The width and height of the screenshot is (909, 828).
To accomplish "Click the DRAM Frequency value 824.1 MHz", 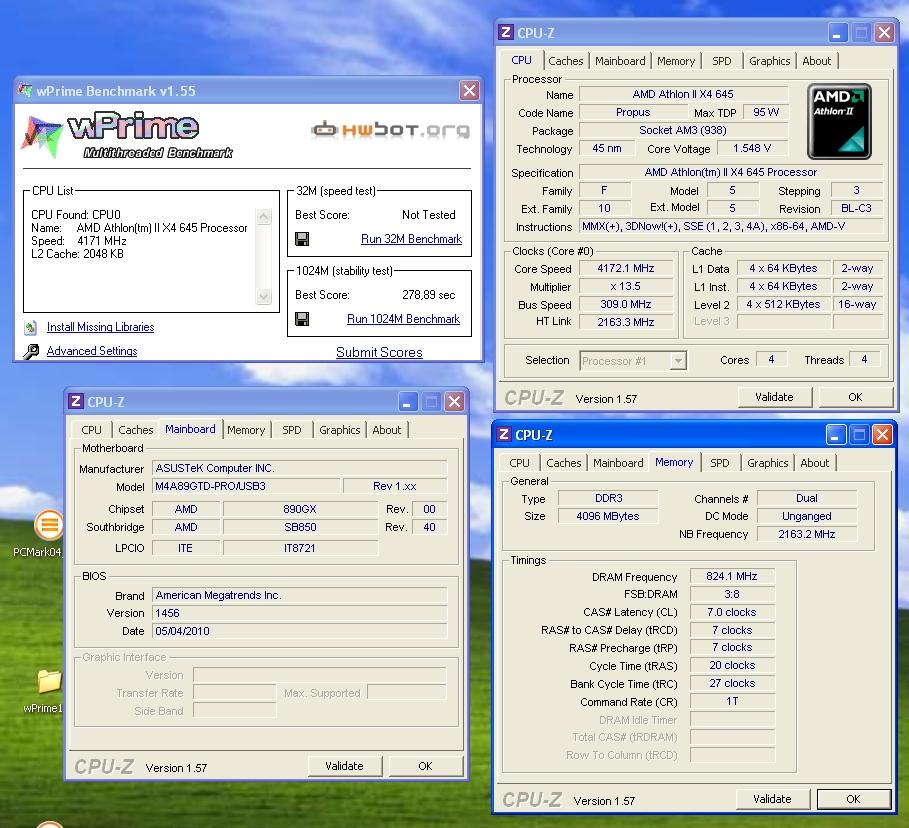I will (732, 576).
